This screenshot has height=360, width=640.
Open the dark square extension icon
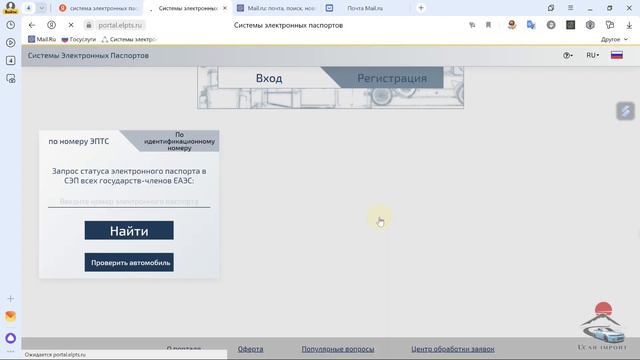[570, 25]
